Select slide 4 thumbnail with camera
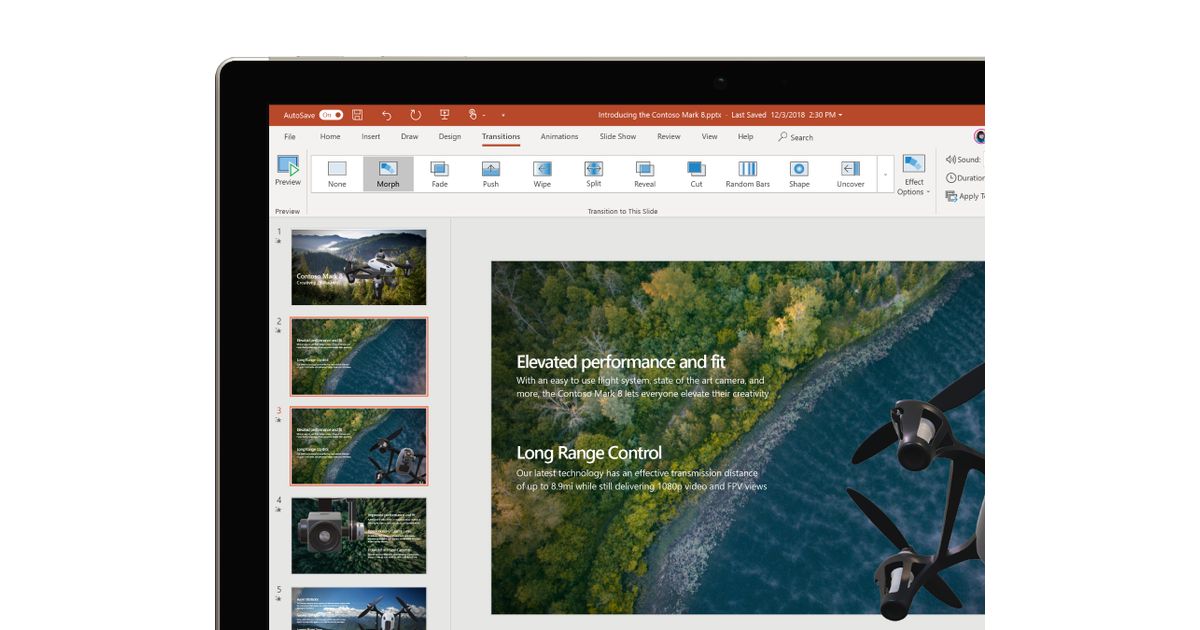Screen dimensions: 1200x630 358,536
